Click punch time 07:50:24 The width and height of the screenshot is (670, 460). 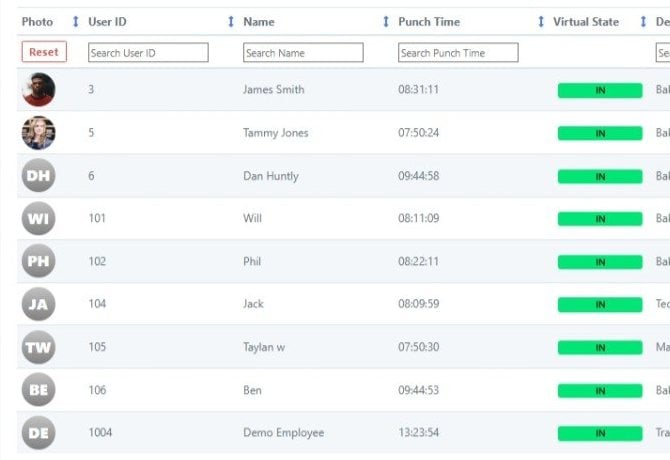(x=418, y=132)
